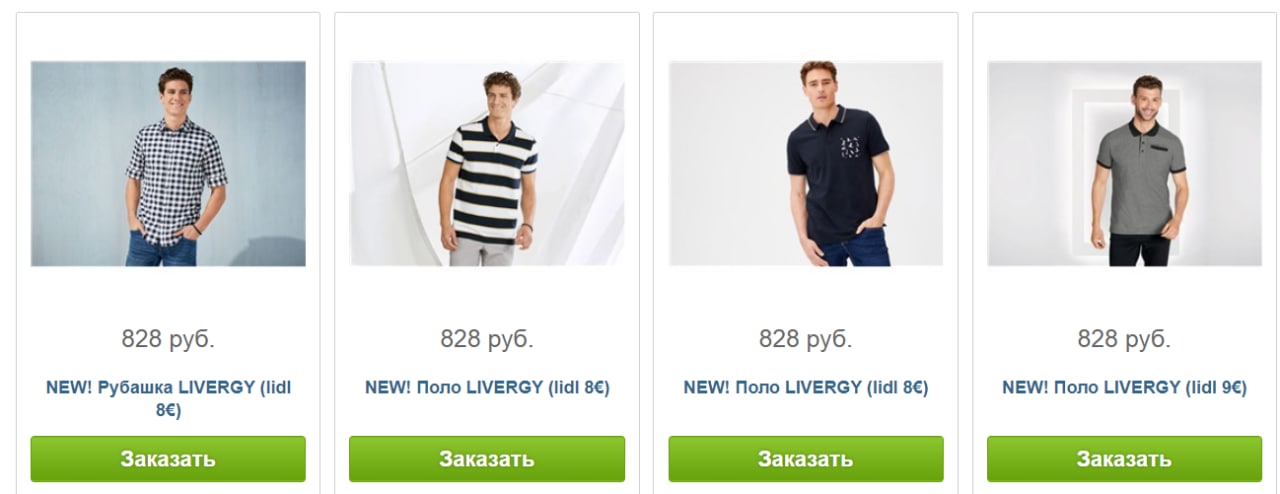Open the striped polo product photo

487,164
